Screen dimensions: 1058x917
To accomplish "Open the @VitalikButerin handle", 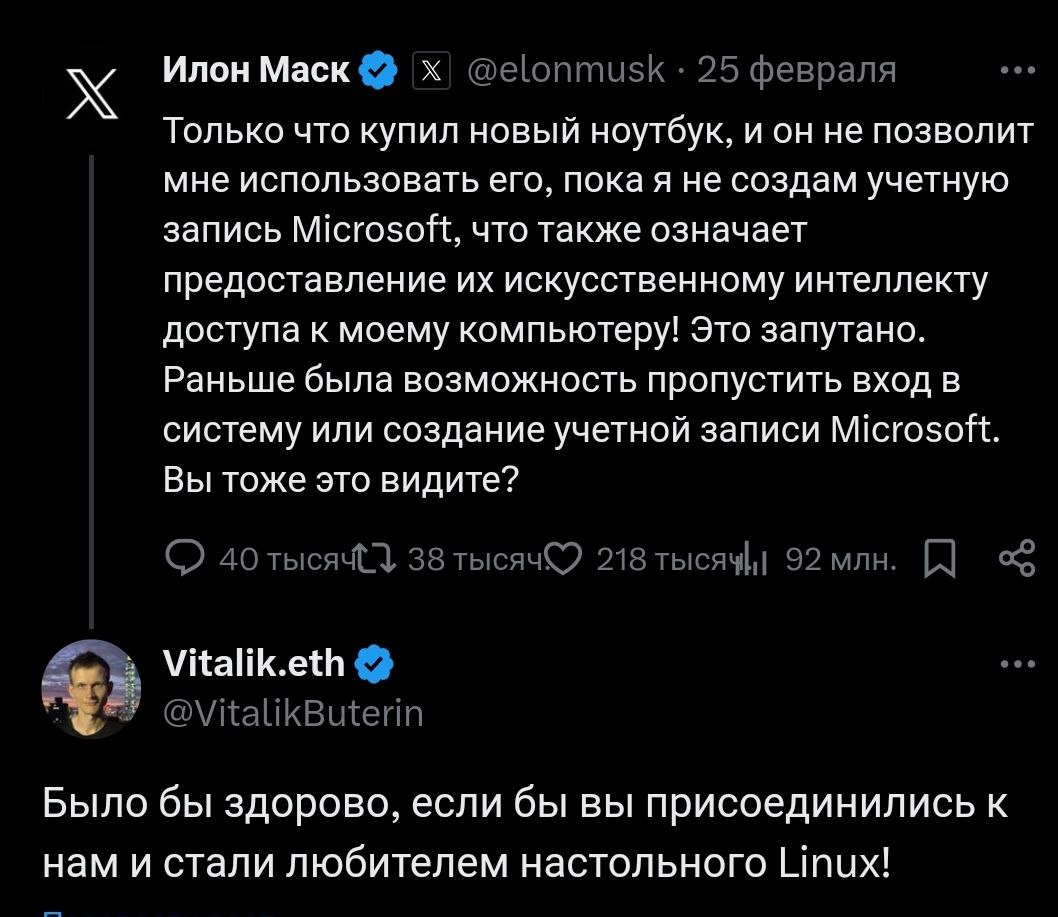I will click(x=292, y=713).
